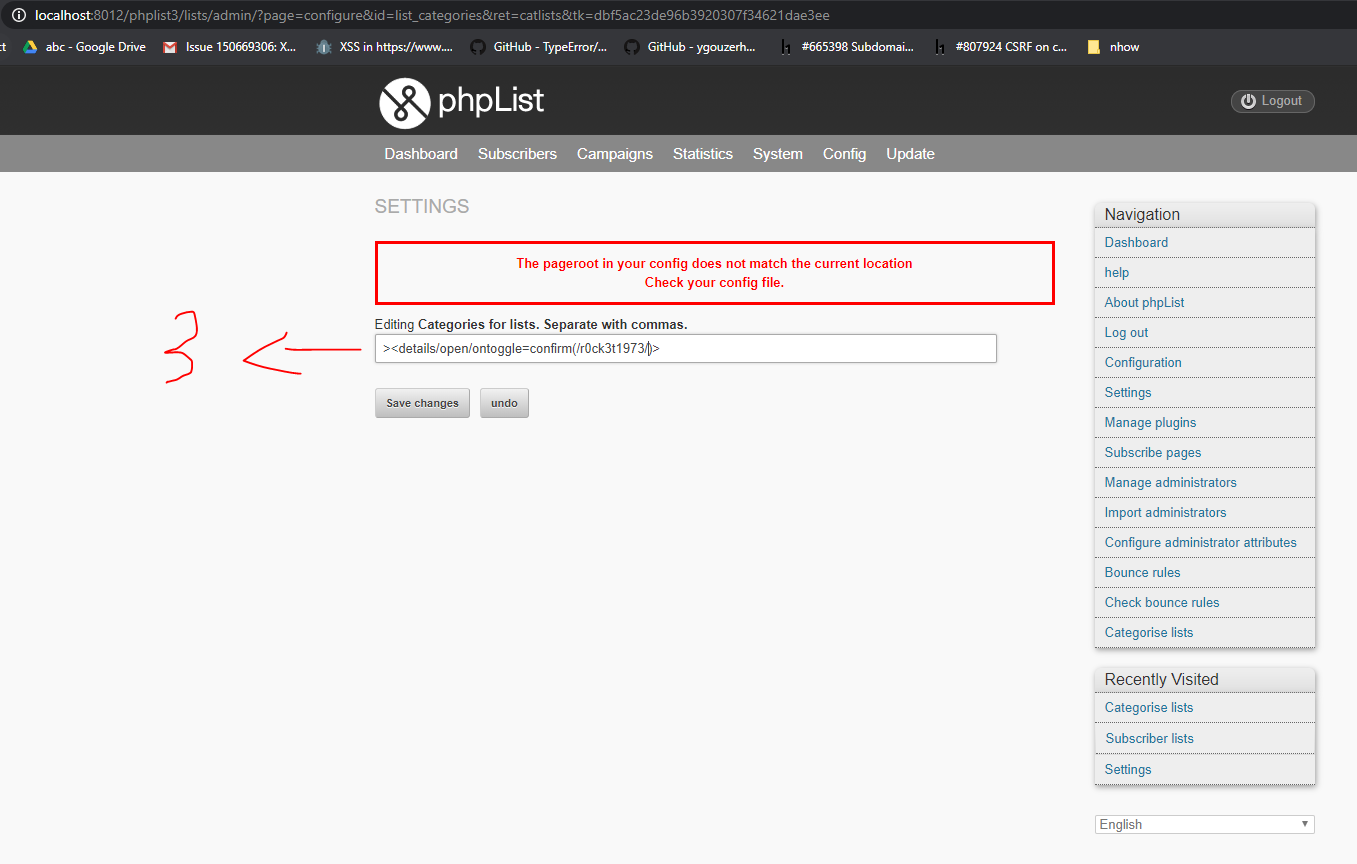This screenshot has width=1357, height=864.
Task: Open Subscribe pages link
Action: tap(1153, 452)
